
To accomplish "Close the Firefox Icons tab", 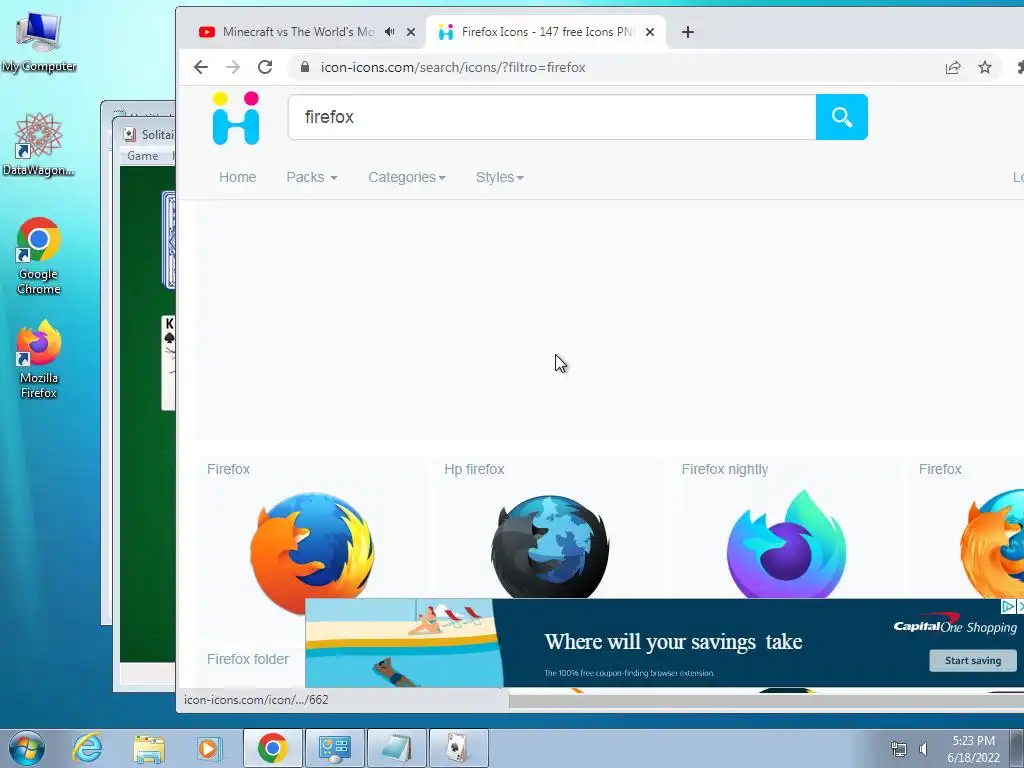I will pyautogui.click(x=650, y=32).
